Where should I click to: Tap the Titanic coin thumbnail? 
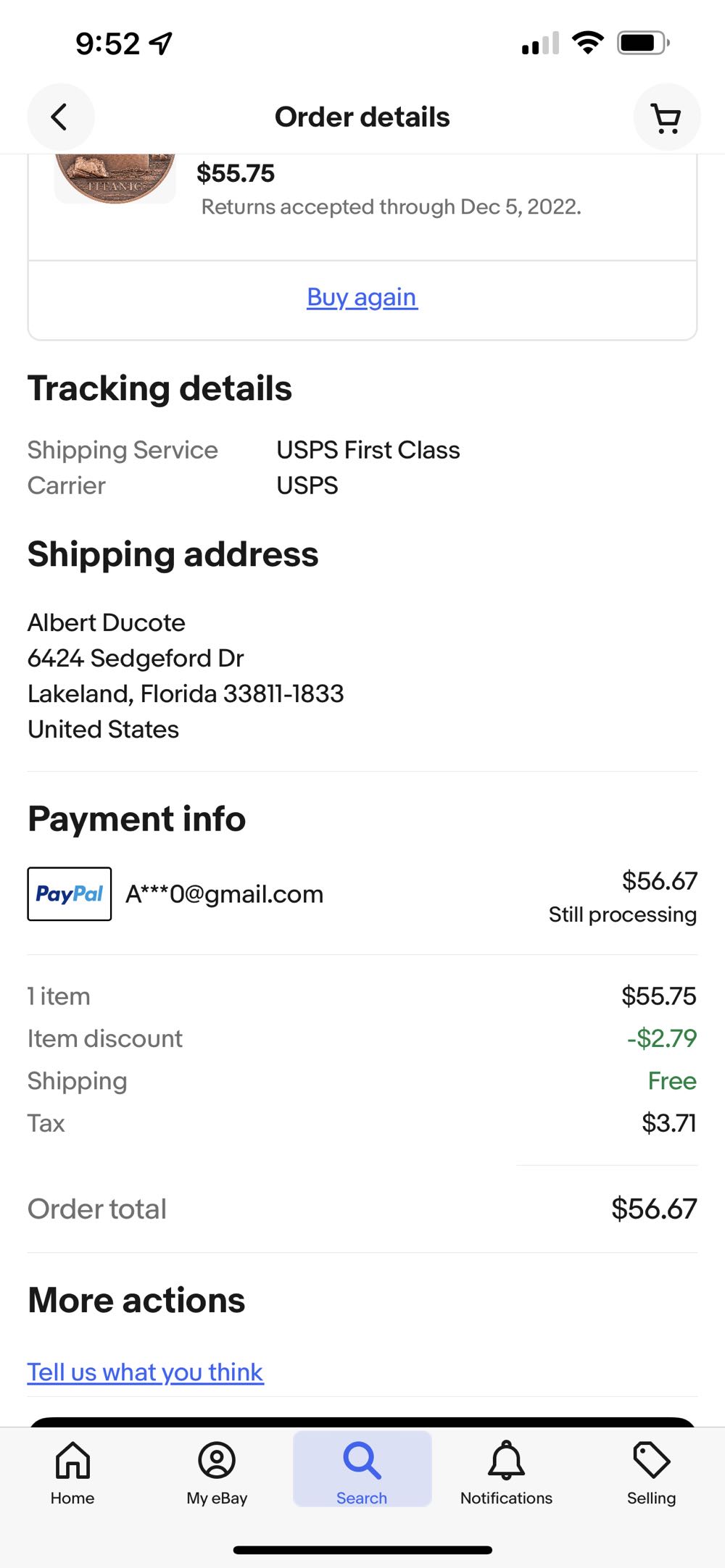tap(115, 176)
